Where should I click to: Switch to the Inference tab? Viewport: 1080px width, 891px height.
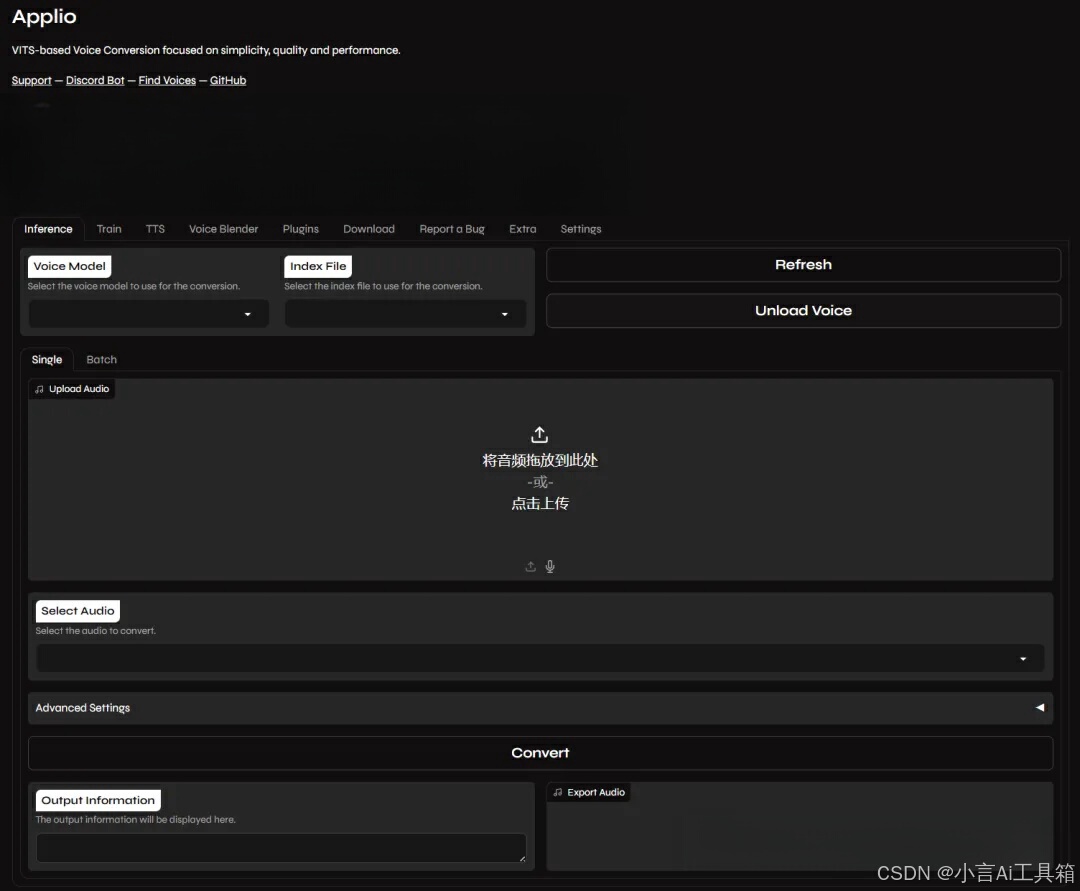click(x=48, y=229)
